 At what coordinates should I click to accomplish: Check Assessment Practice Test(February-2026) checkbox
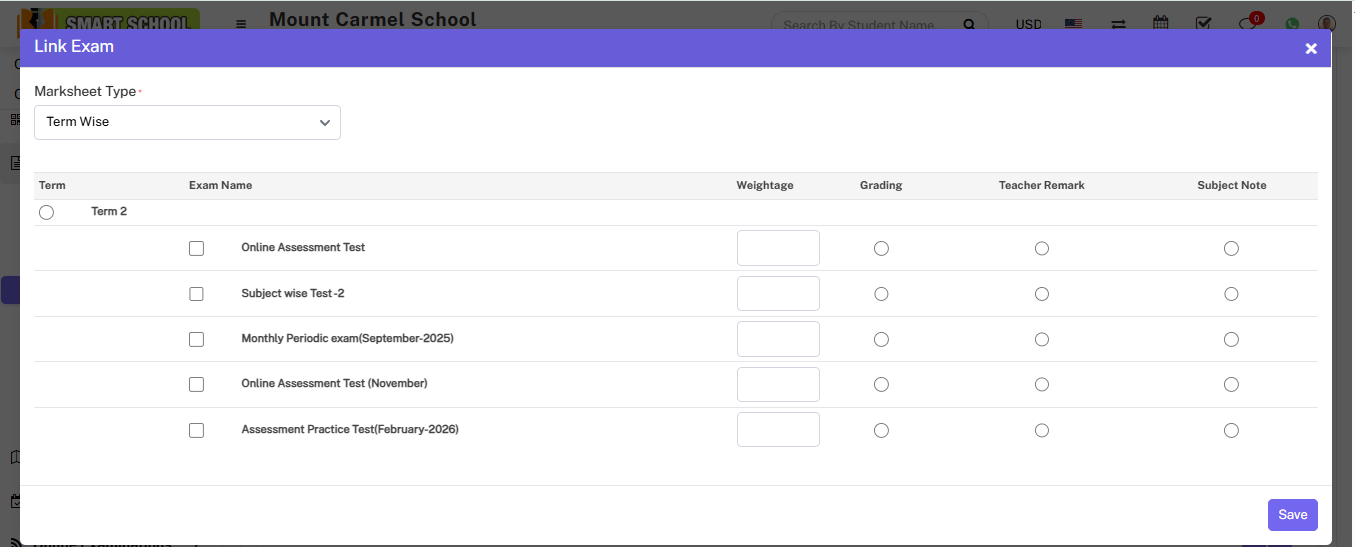[196, 430]
